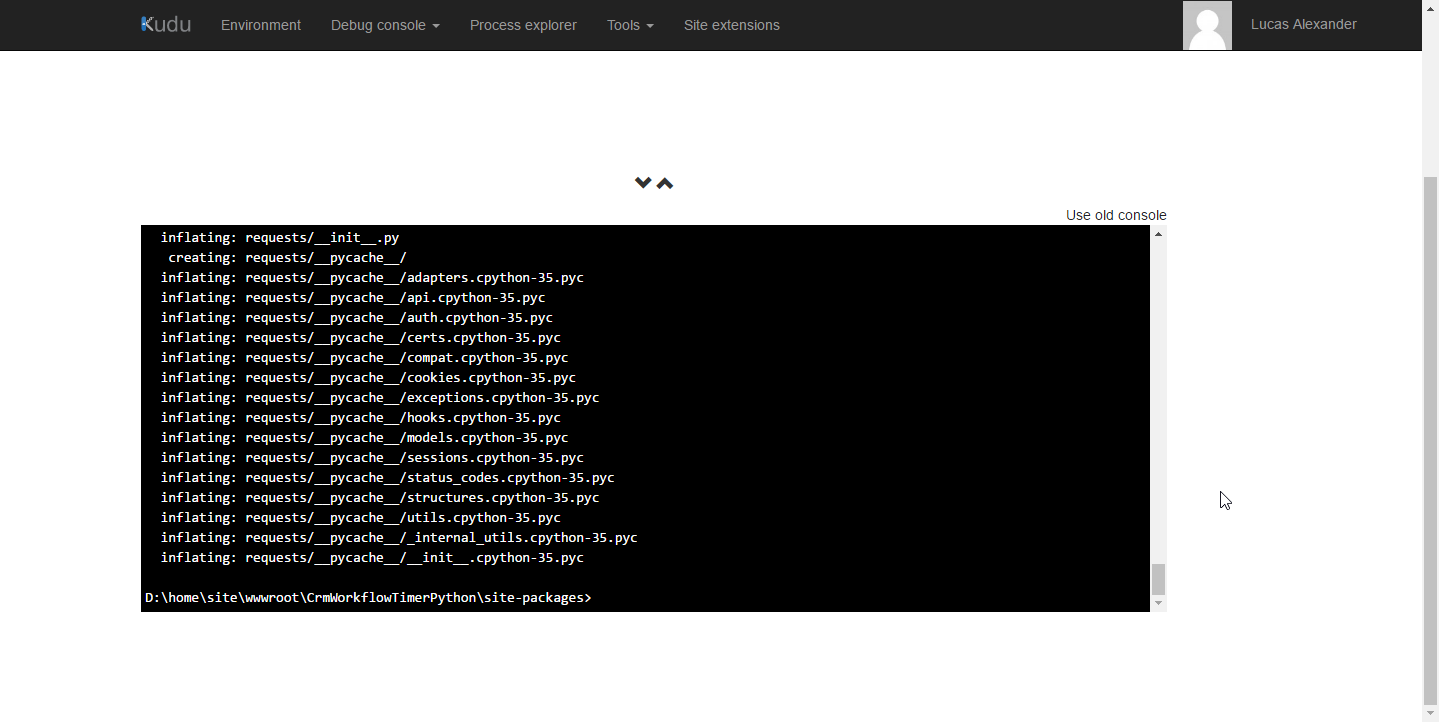The height and width of the screenshot is (722, 1439).
Task: Click the sessions.cpython-35.pyc line
Action: (x=372, y=458)
